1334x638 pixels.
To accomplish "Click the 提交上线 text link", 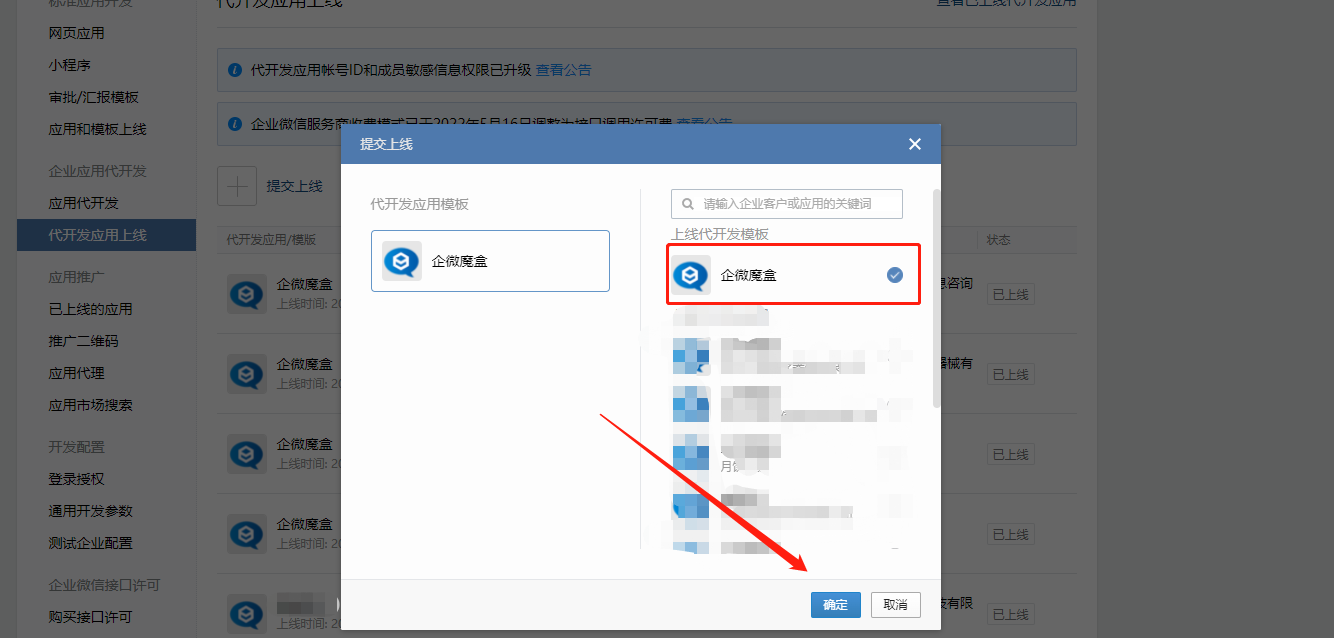I will click(294, 186).
